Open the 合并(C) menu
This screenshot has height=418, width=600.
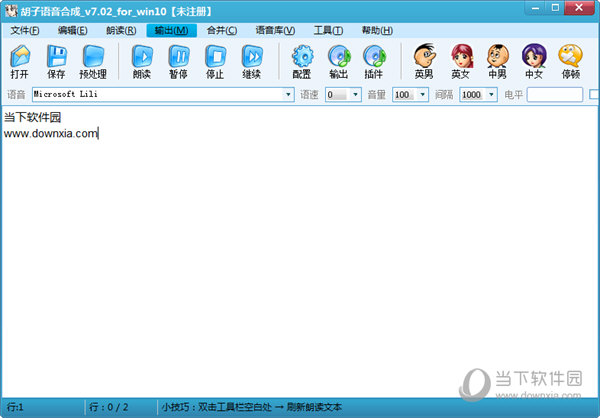(222, 31)
